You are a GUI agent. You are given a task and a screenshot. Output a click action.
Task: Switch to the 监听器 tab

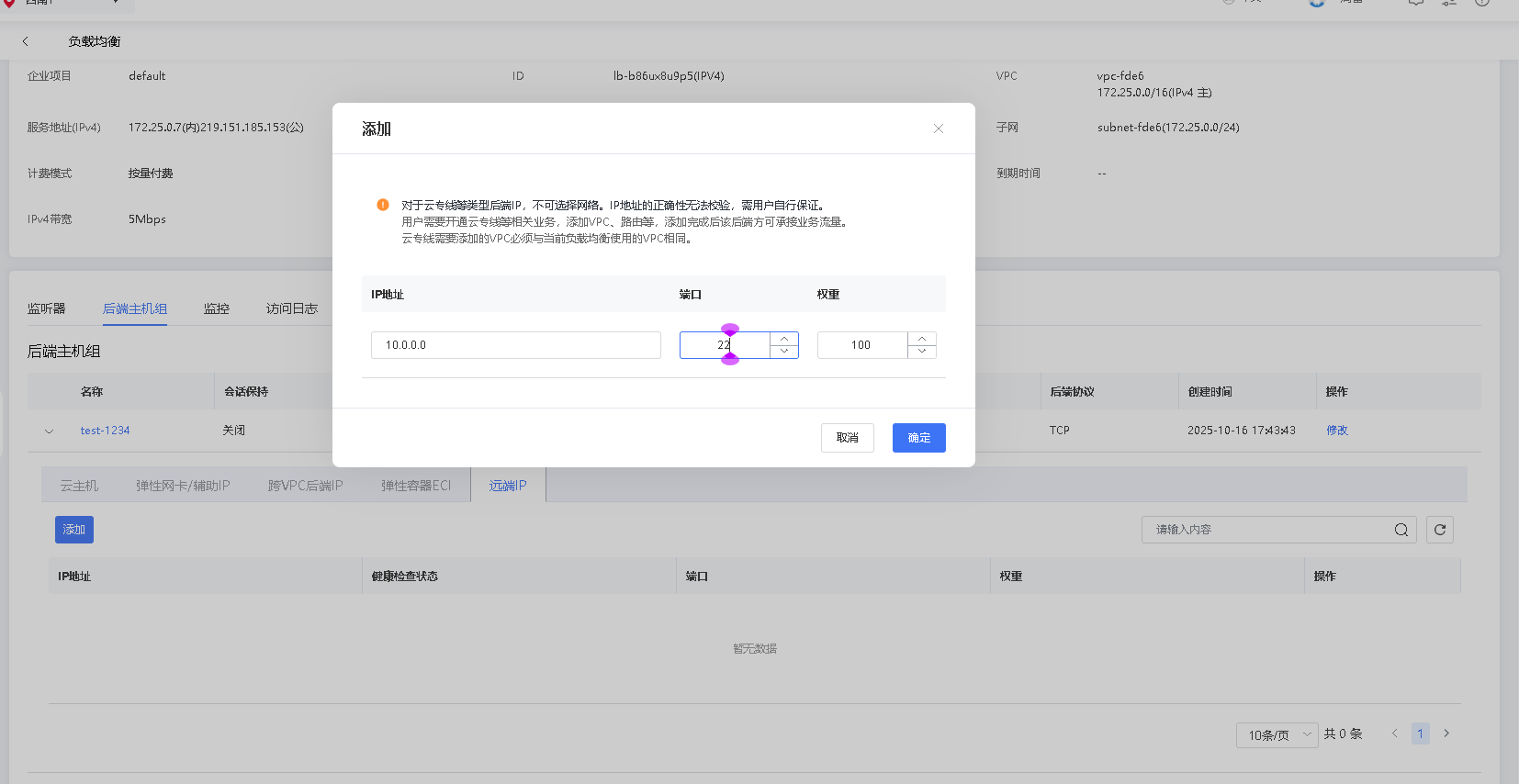[x=47, y=308]
